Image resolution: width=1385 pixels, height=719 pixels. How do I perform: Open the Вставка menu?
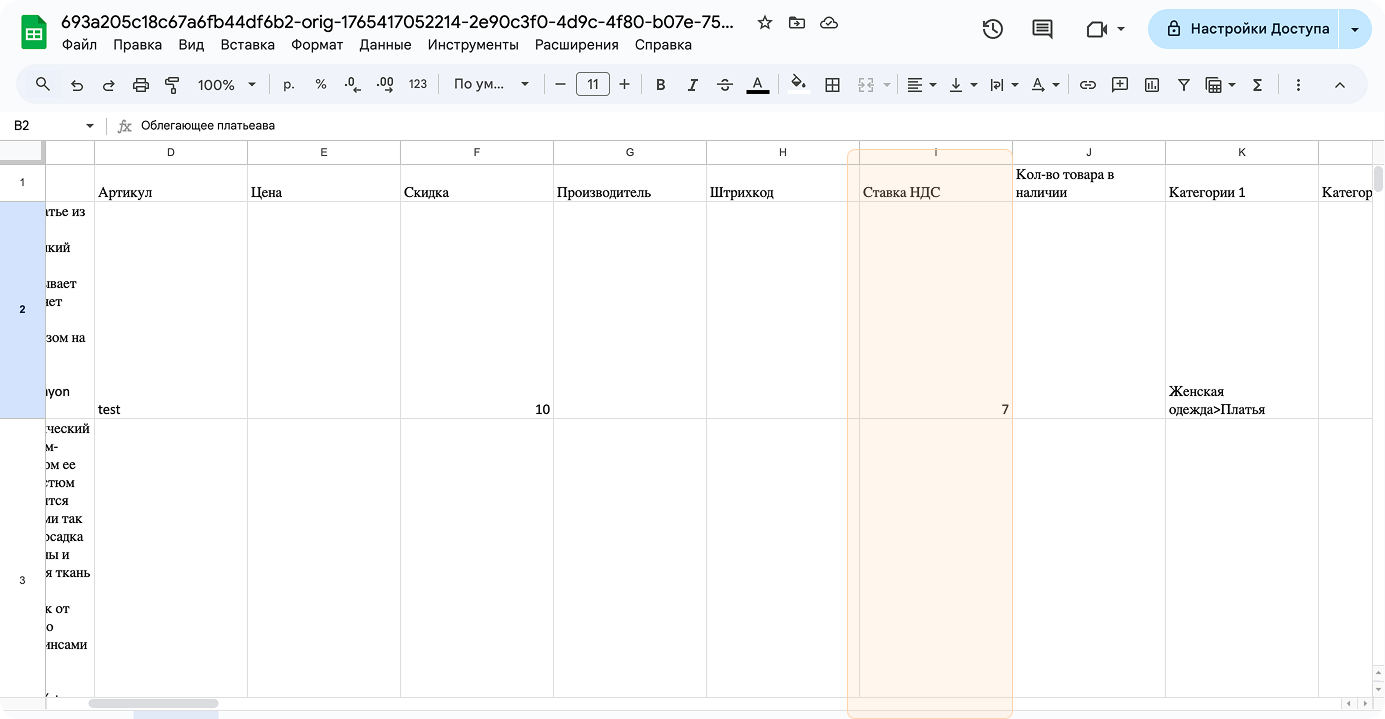pos(247,45)
